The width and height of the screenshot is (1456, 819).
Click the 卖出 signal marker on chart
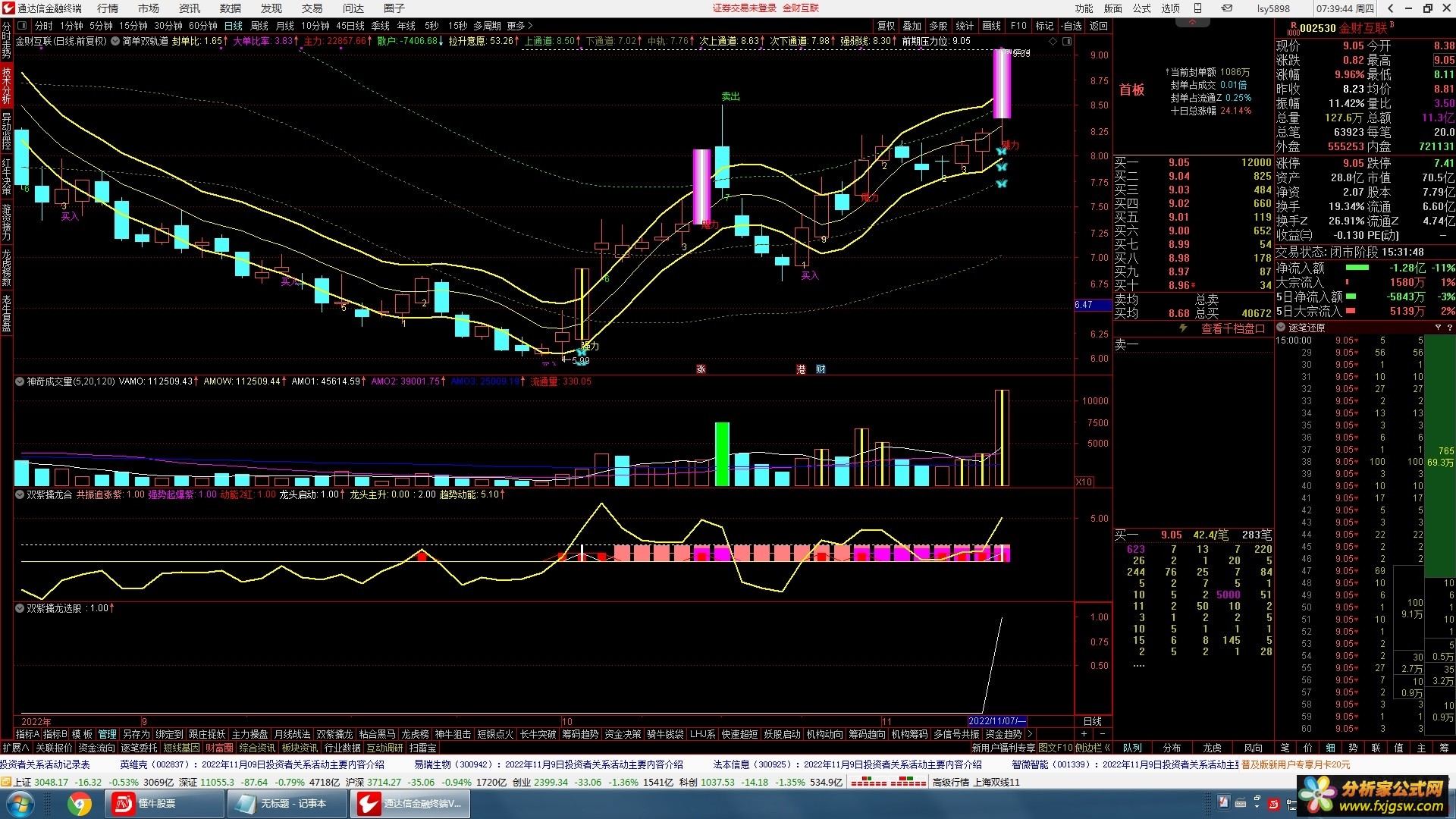click(x=730, y=96)
